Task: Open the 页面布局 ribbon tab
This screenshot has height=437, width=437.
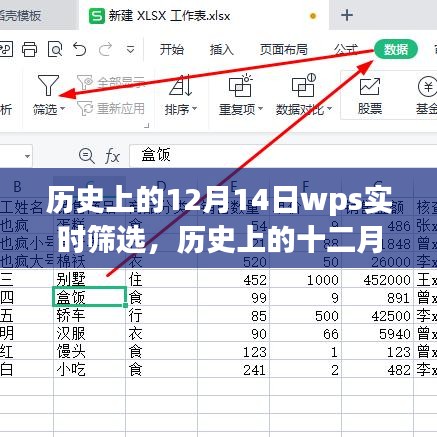Action: coord(284,50)
